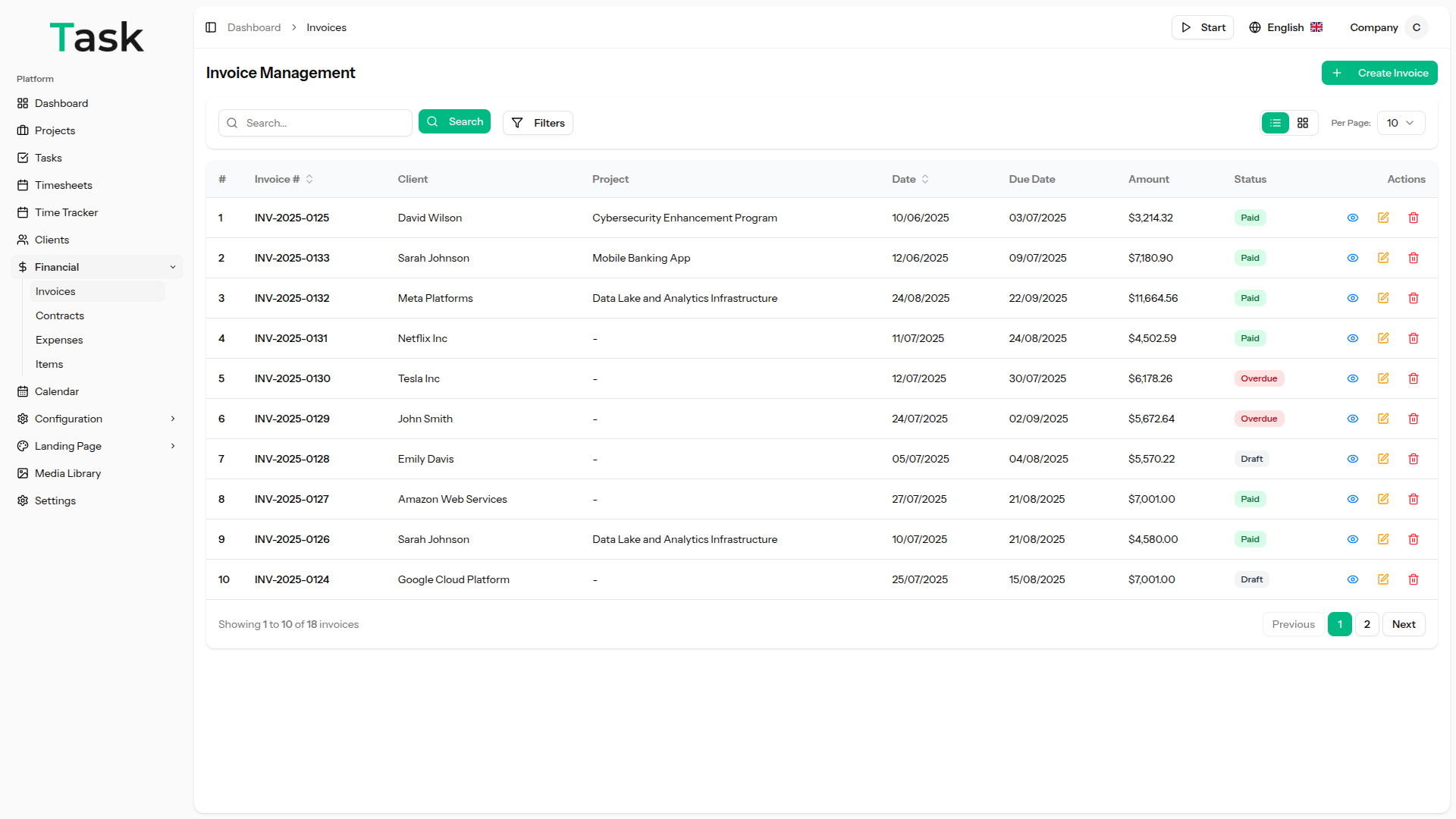Image resolution: width=1456 pixels, height=819 pixels.
Task: Click the company avatar C icon
Action: 1416,27
